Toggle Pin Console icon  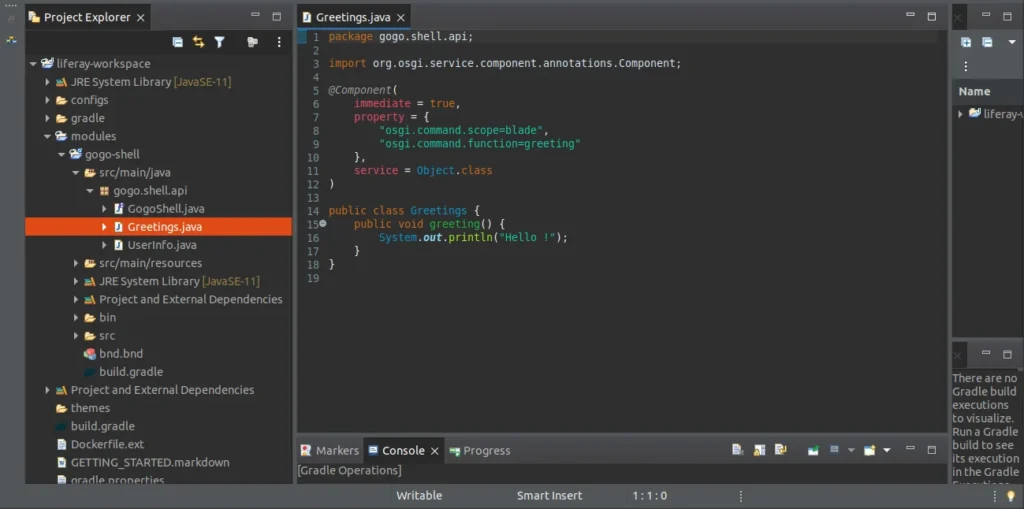pyautogui.click(x=813, y=450)
